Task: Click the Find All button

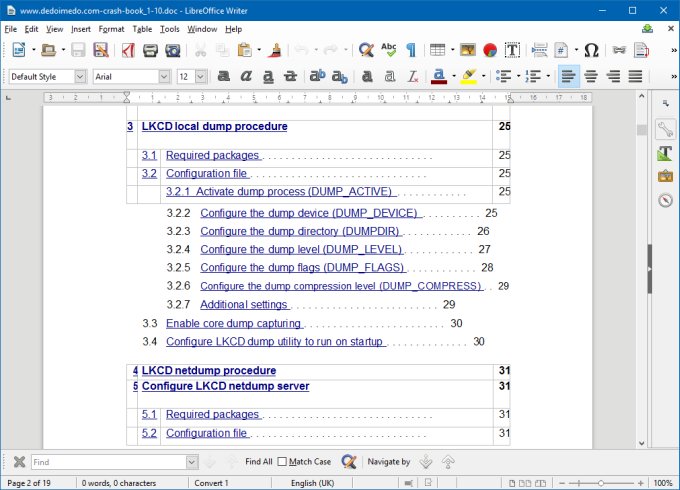Action: (258, 462)
